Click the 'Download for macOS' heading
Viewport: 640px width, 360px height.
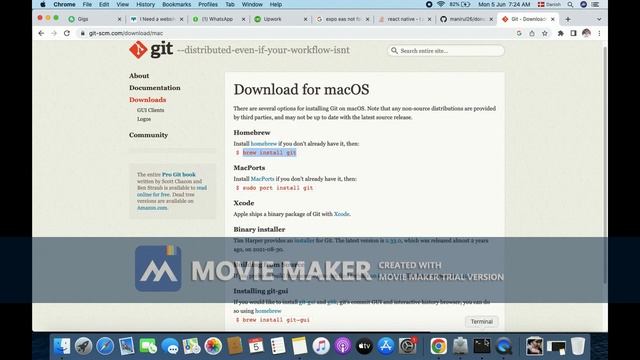pos(301,89)
